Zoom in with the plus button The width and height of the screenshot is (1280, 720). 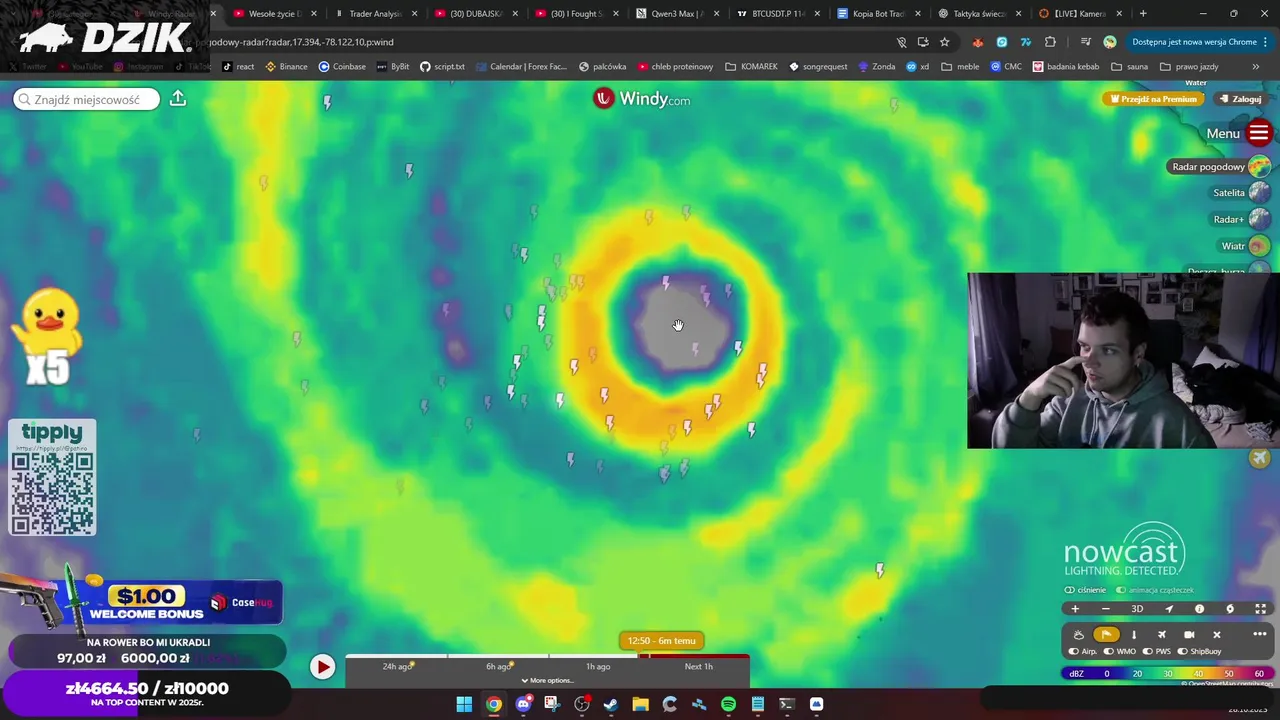click(1075, 609)
